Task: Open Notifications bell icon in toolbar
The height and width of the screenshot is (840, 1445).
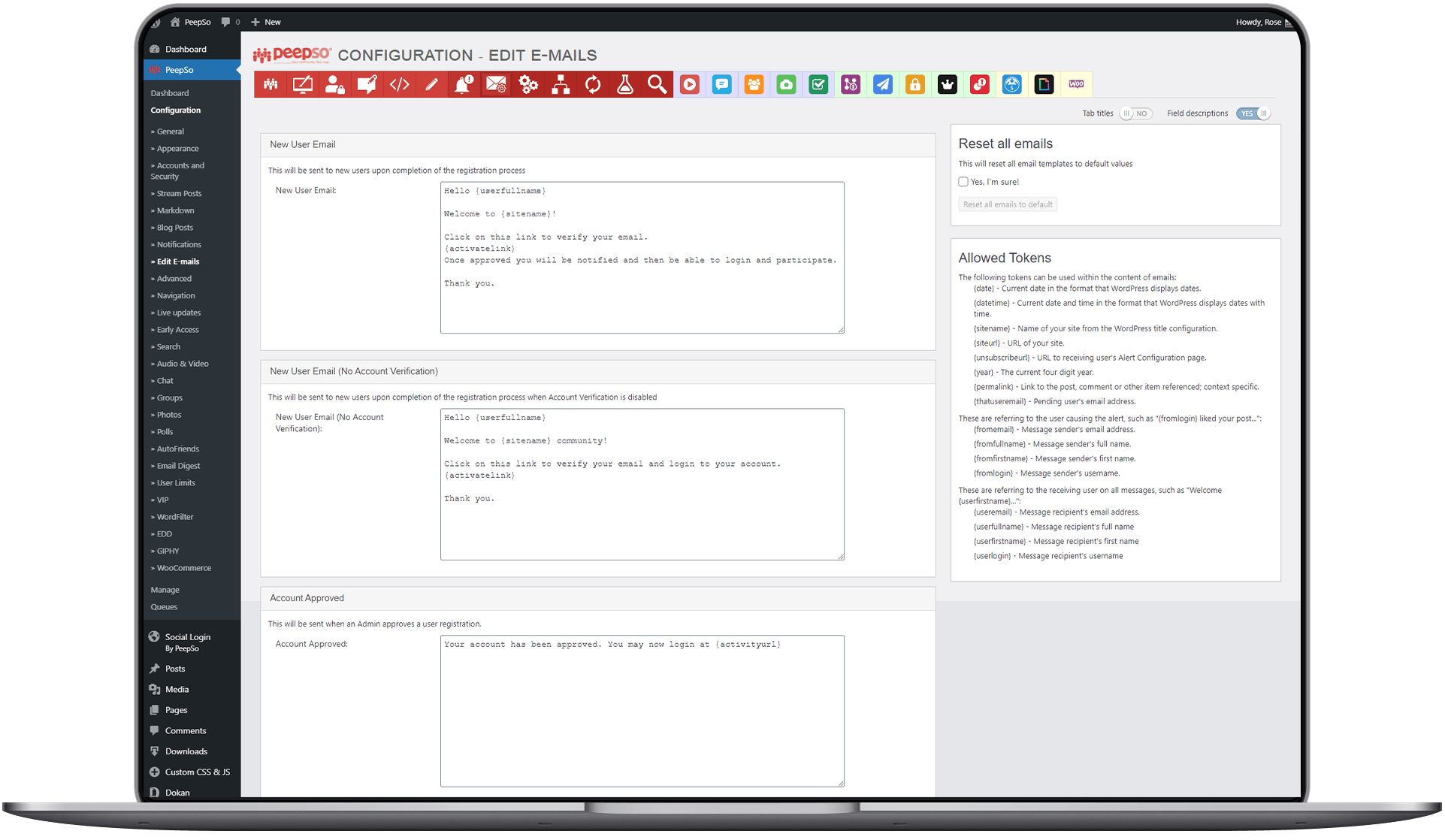Action: coord(464,85)
